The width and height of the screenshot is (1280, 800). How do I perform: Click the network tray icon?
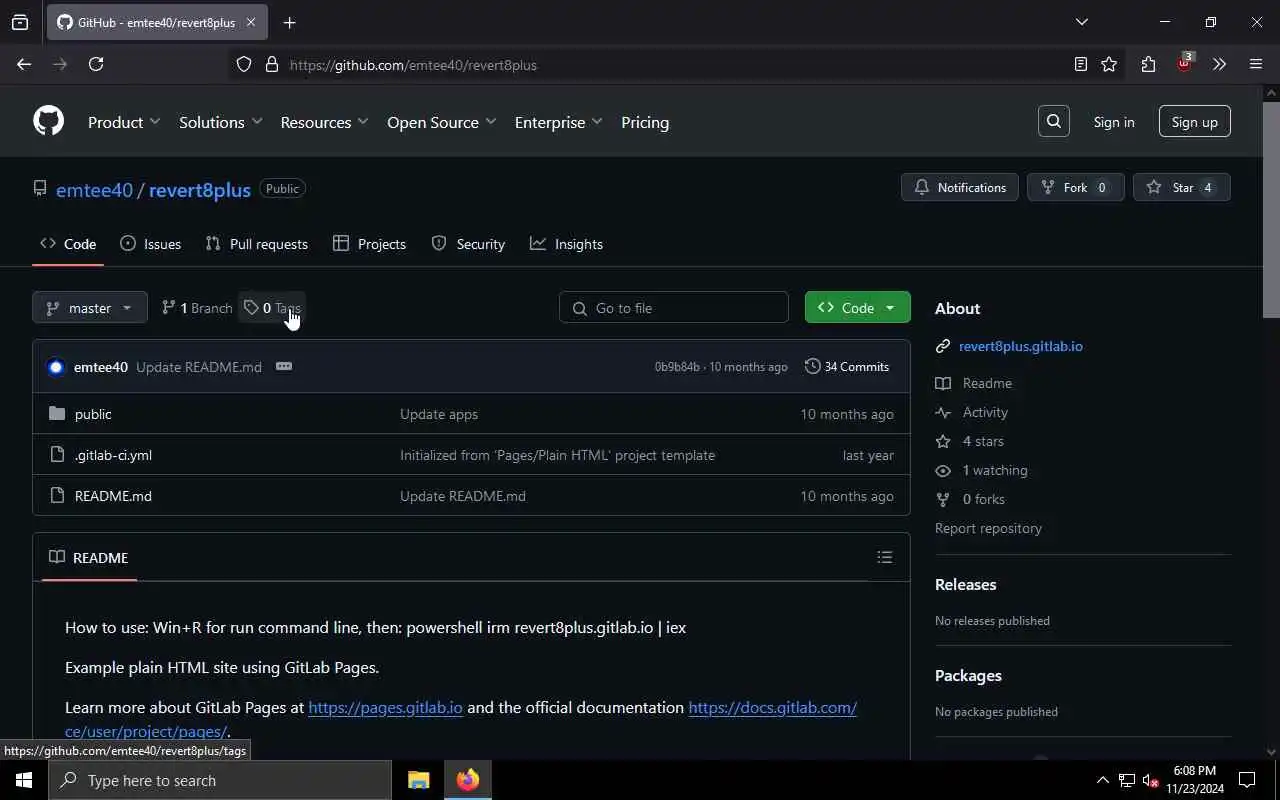pos(1126,780)
